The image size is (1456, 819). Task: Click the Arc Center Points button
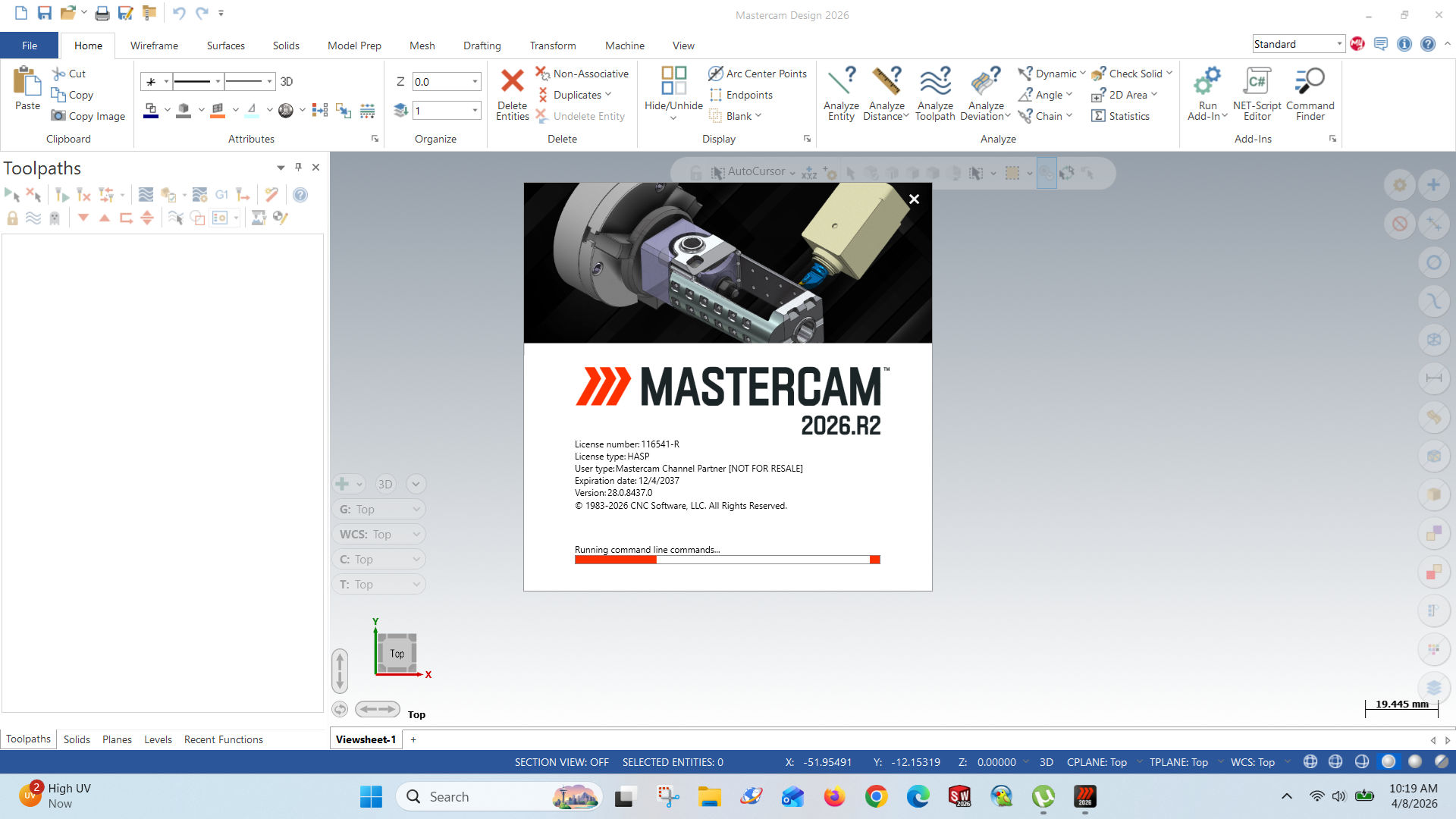tap(758, 74)
